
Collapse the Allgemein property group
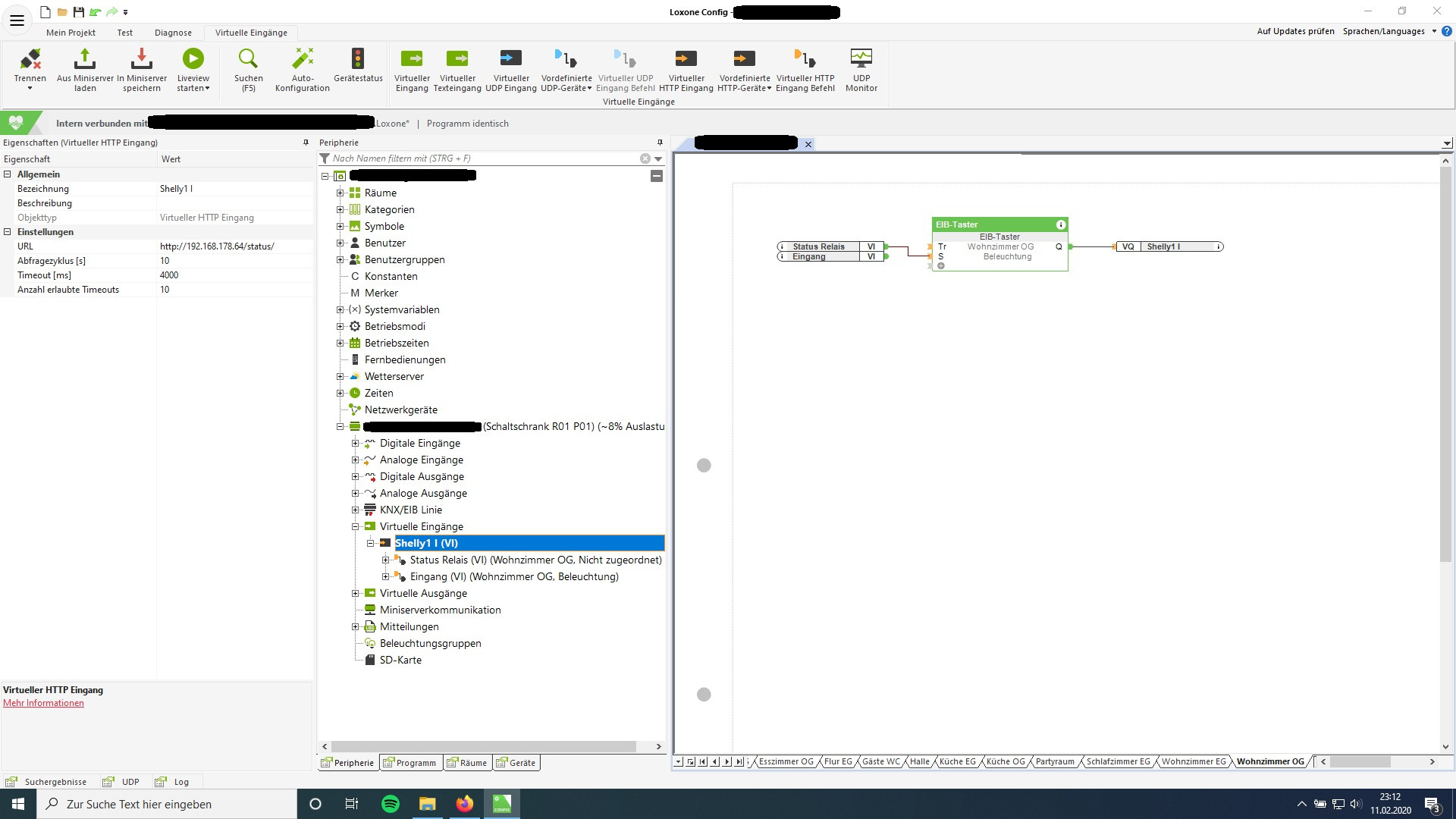point(8,174)
